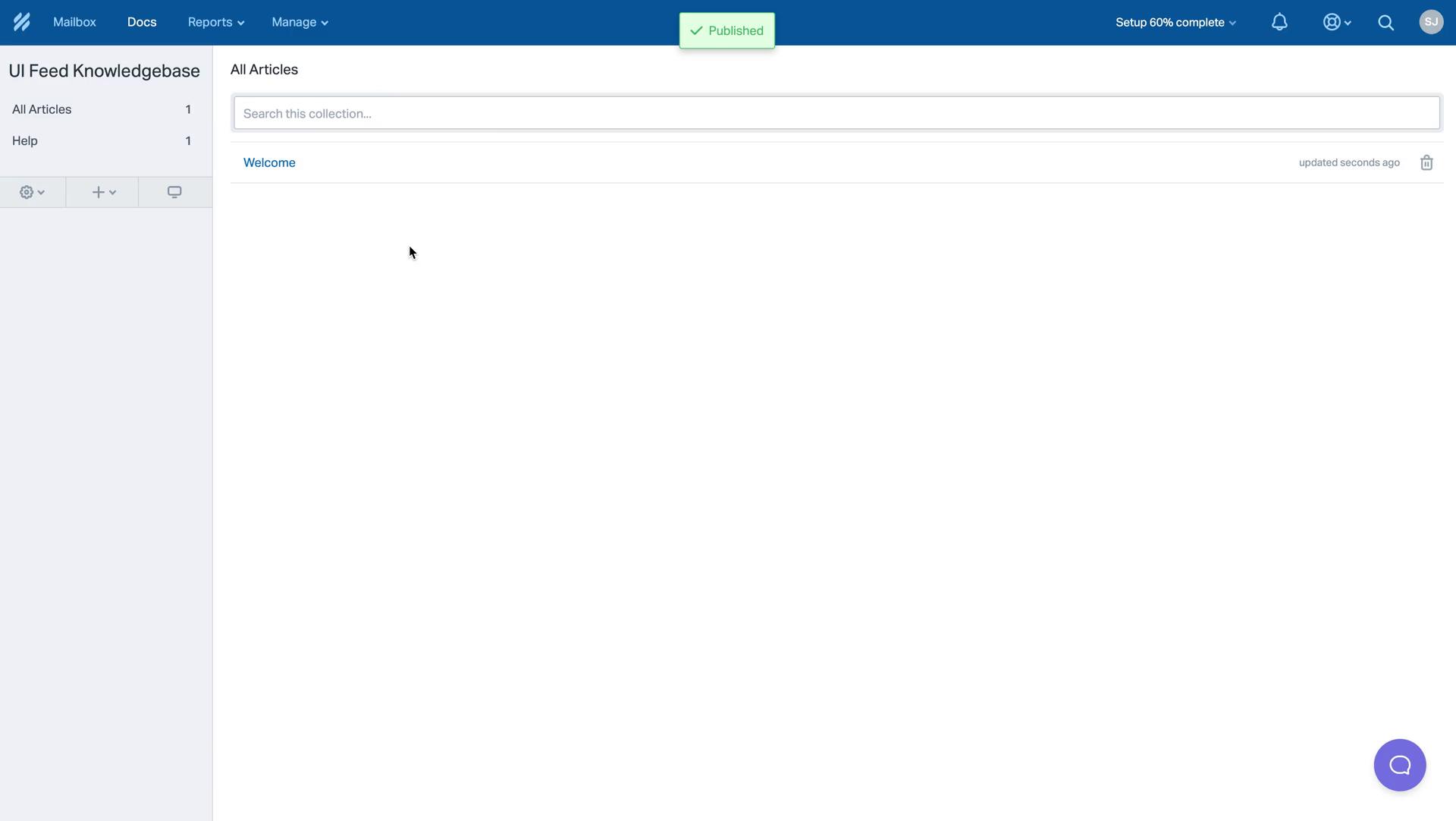Select the All Articles sidebar item
Image resolution: width=1456 pixels, height=821 pixels.
pos(41,110)
